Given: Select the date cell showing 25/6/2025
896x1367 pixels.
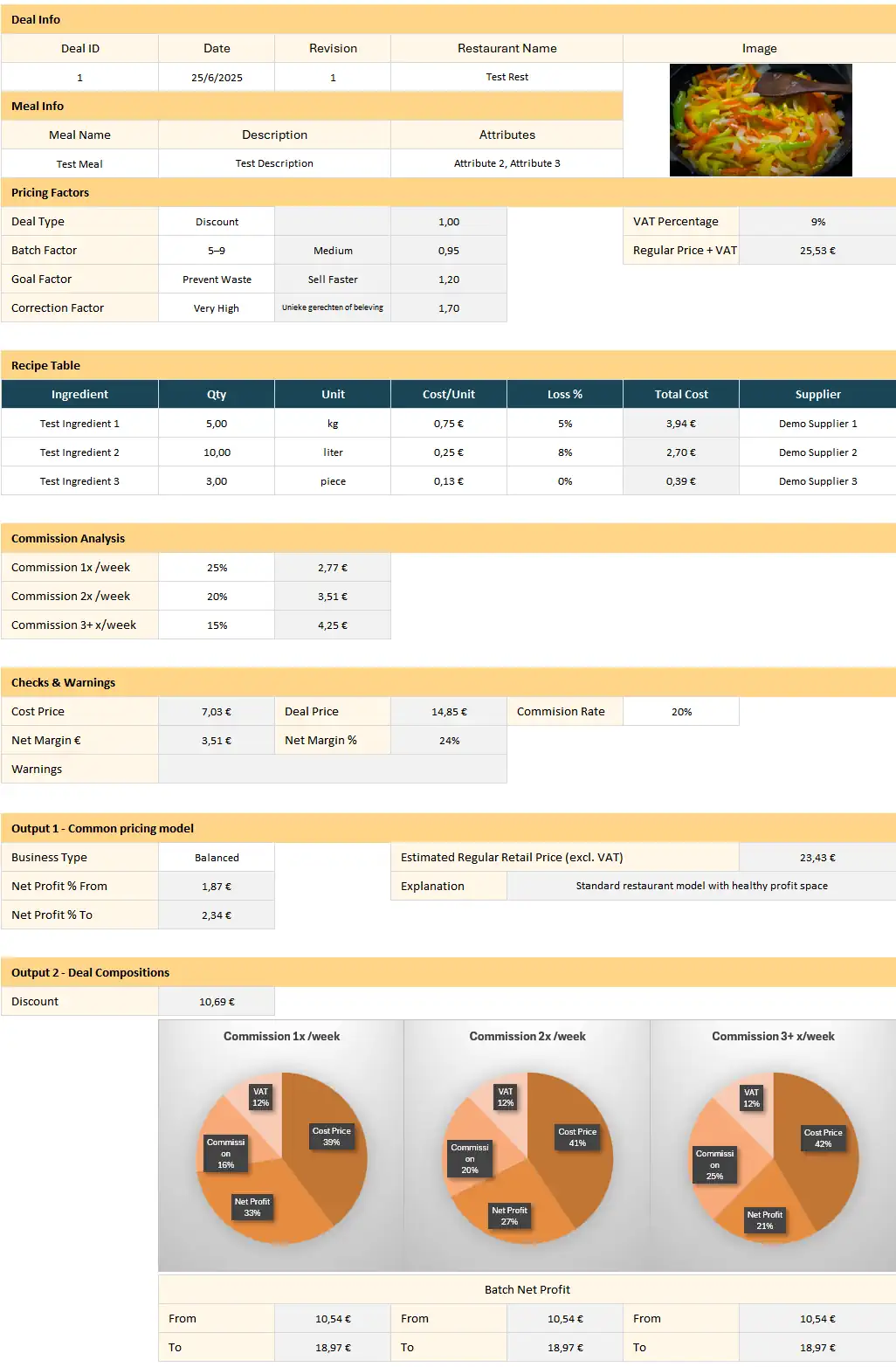Looking at the screenshot, I should (217, 77).
